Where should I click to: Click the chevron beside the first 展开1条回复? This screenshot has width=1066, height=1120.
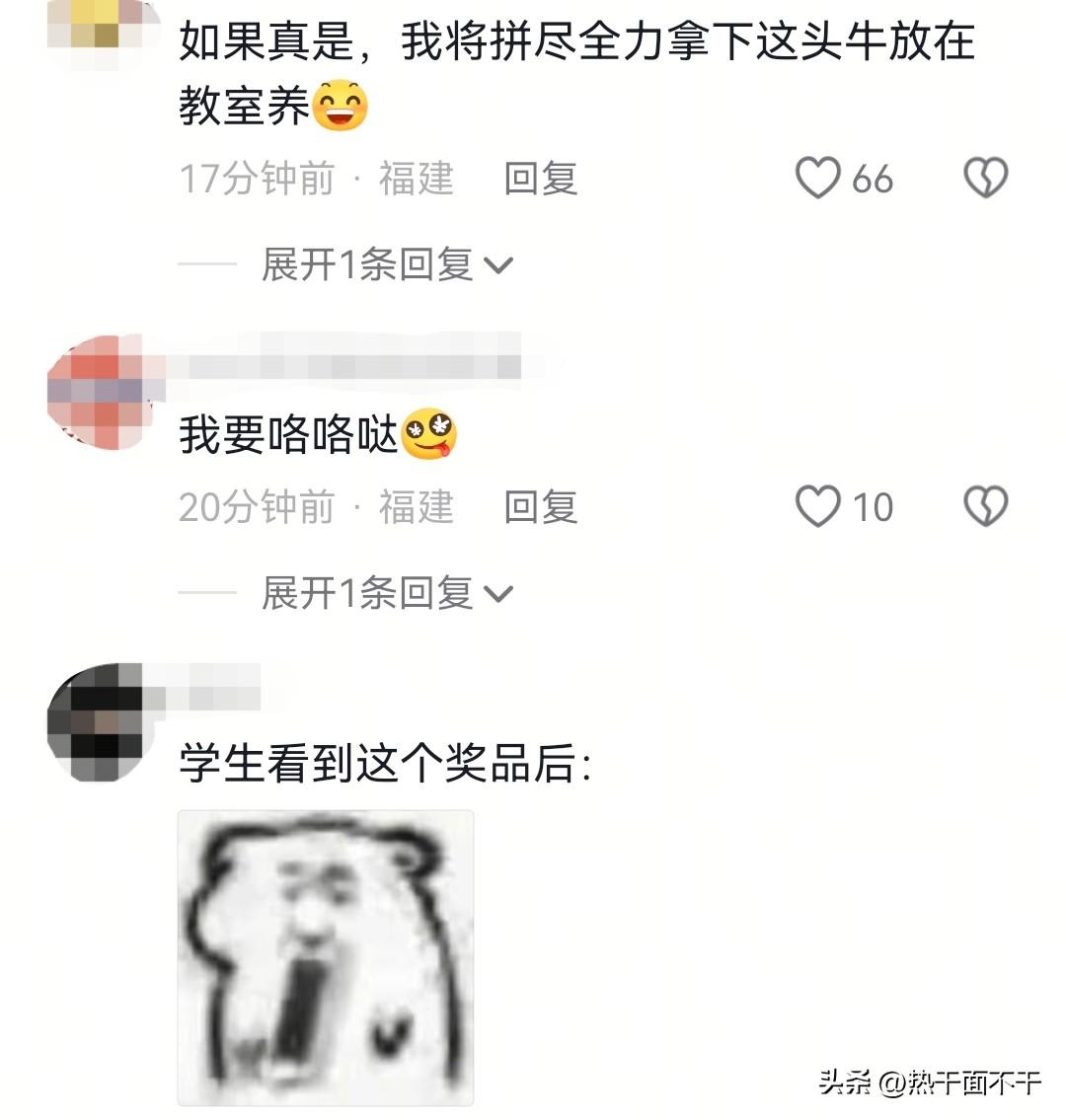pos(498,266)
